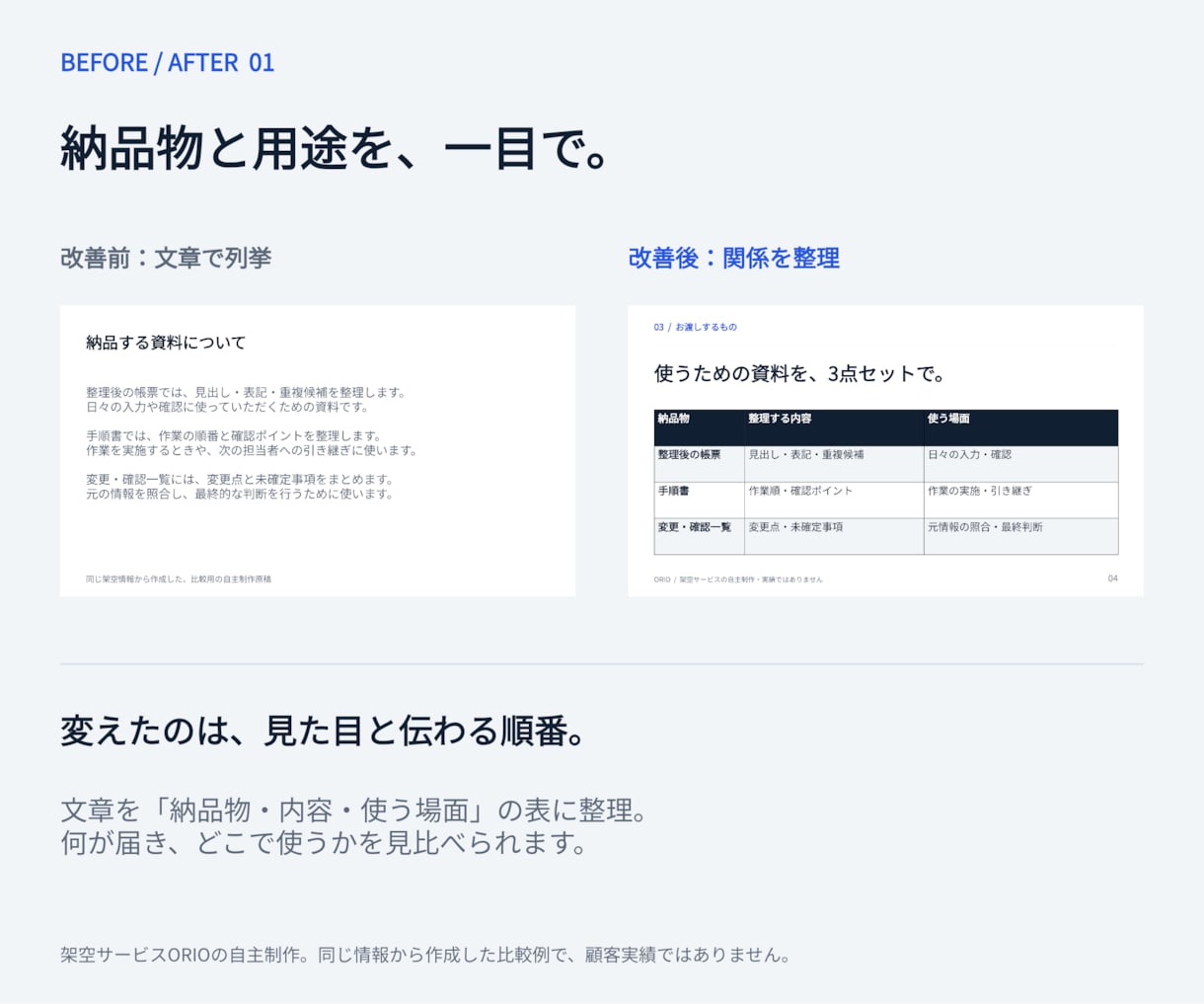Click the slide footer 'ORIO / 架空サービスの自主制作・実績ではありません'
This screenshot has width=1204, height=1004.
(738, 579)
